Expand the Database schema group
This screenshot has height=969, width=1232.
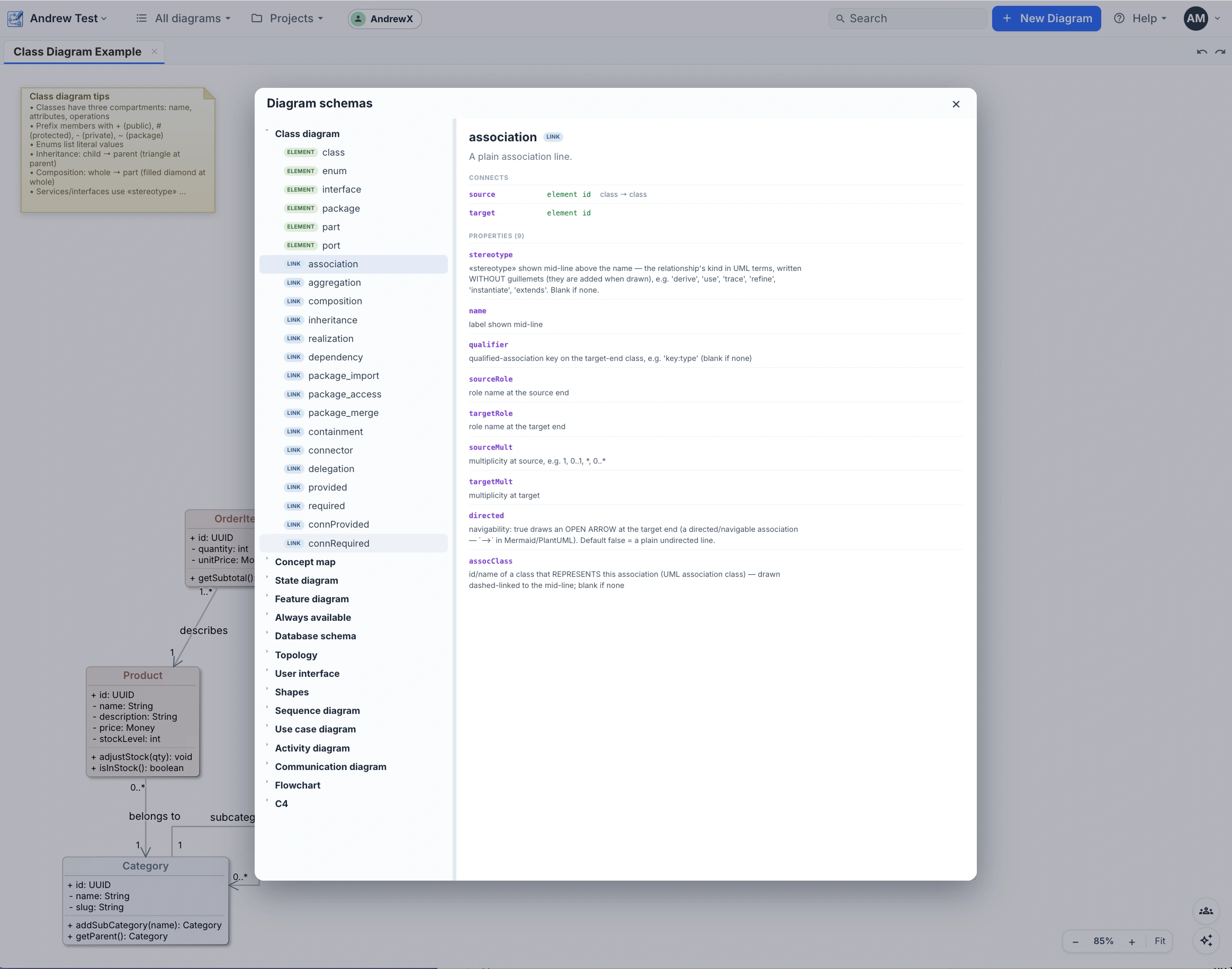(x=315, y=637)
